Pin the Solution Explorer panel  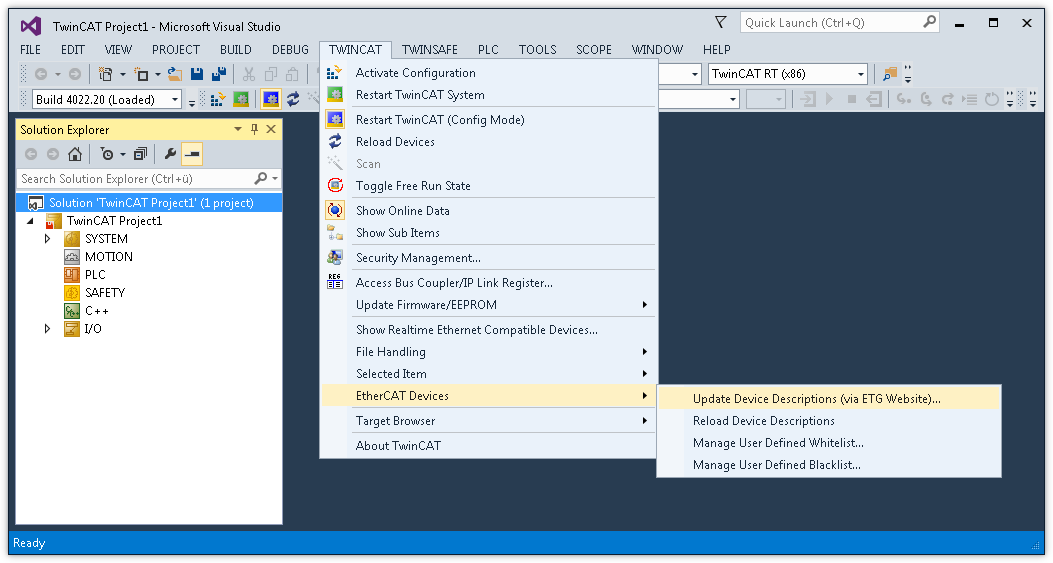tap(255, 129)
